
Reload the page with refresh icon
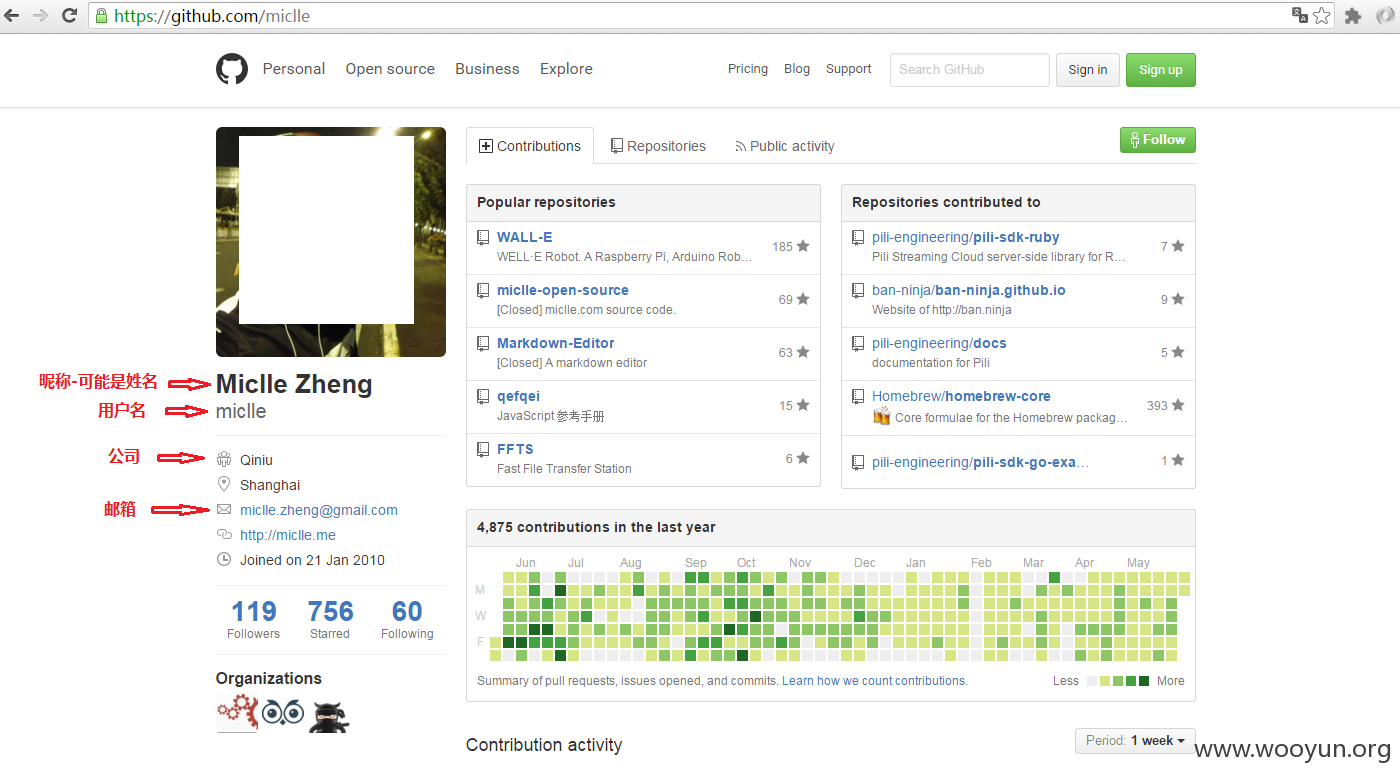pyautogui.click(x=69, y=16)
